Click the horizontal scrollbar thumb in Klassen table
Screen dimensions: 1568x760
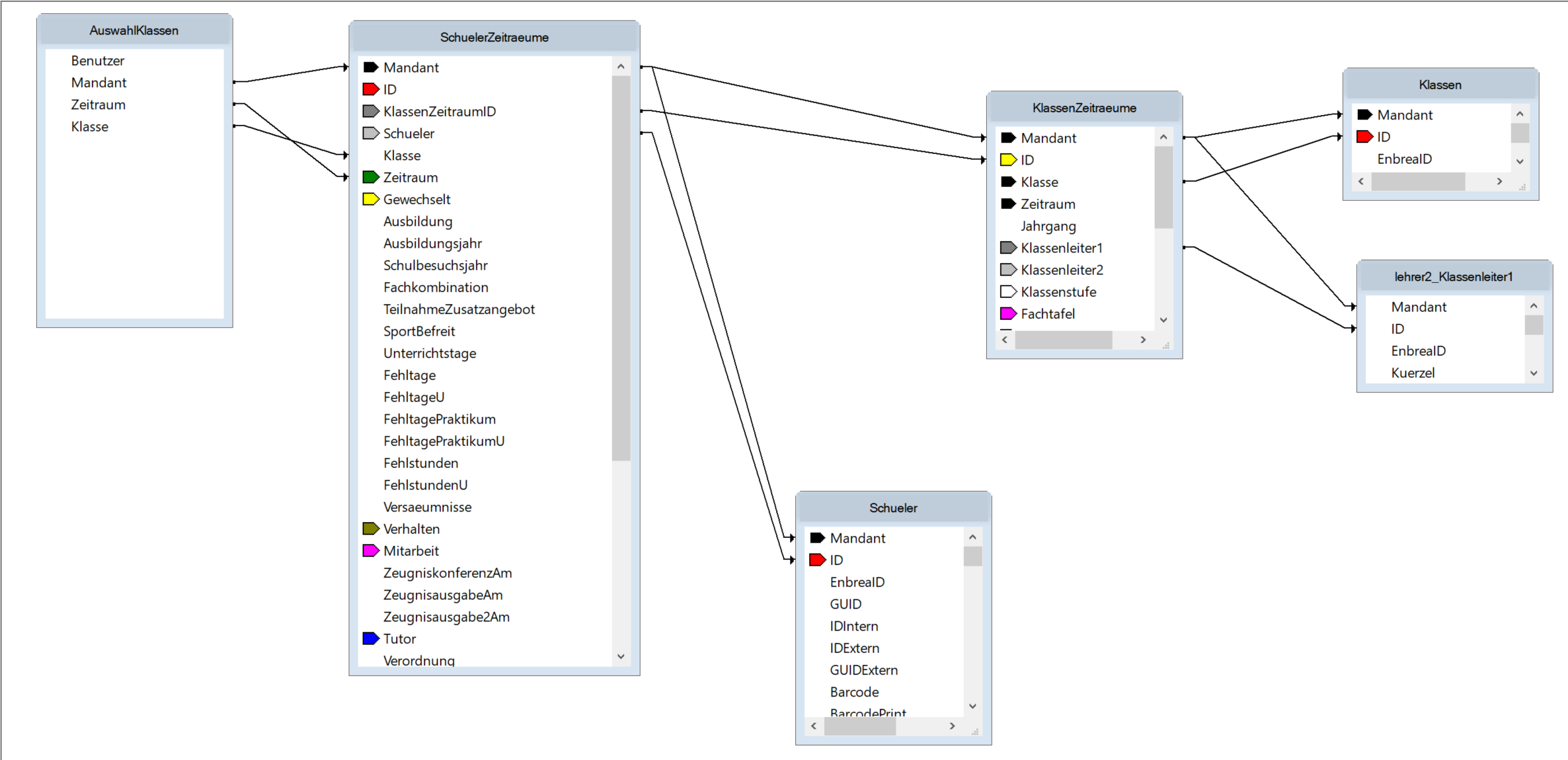tap(1418, 181)
